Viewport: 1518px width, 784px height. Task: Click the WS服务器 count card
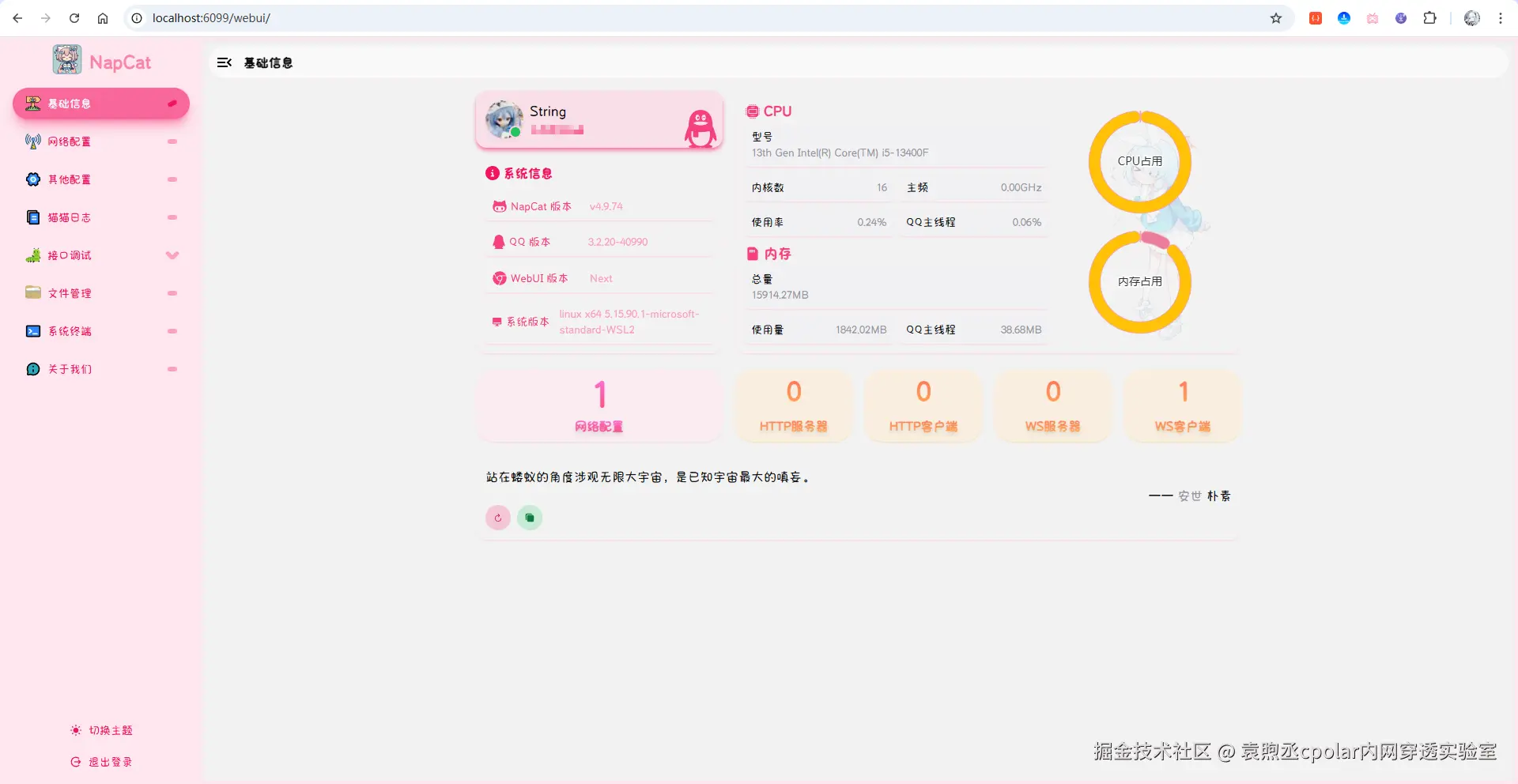[1053, 406]
